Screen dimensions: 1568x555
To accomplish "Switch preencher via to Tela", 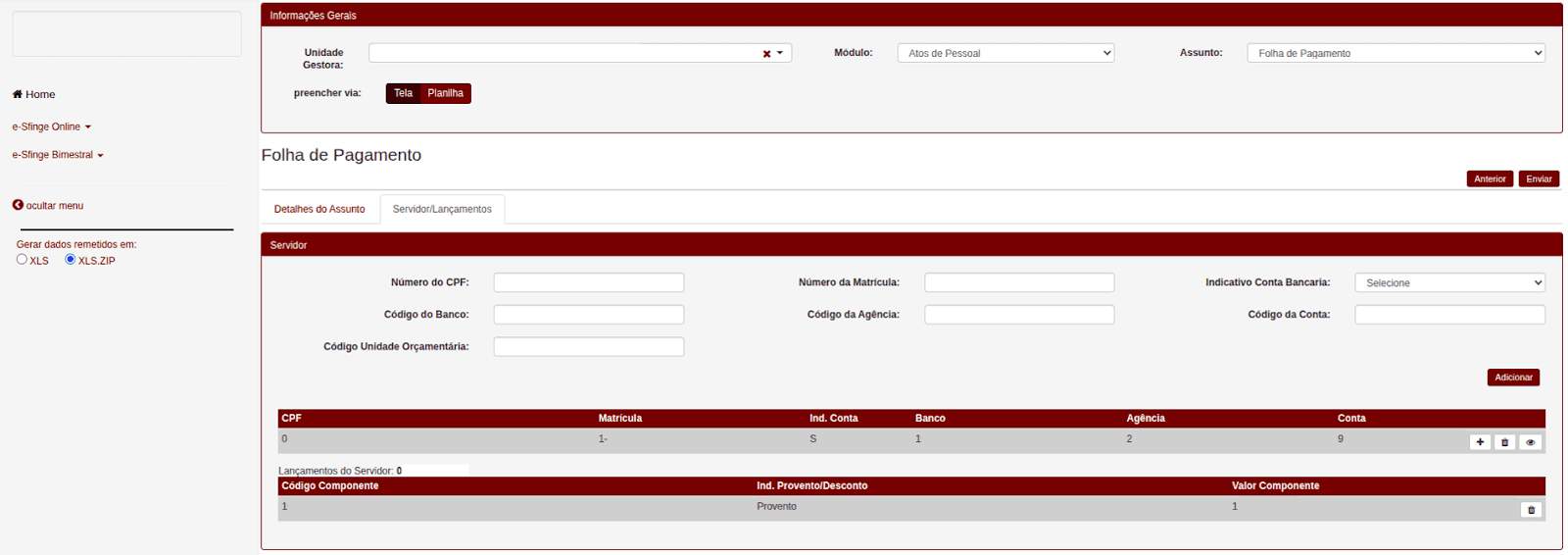I will [x=403, y=93].
